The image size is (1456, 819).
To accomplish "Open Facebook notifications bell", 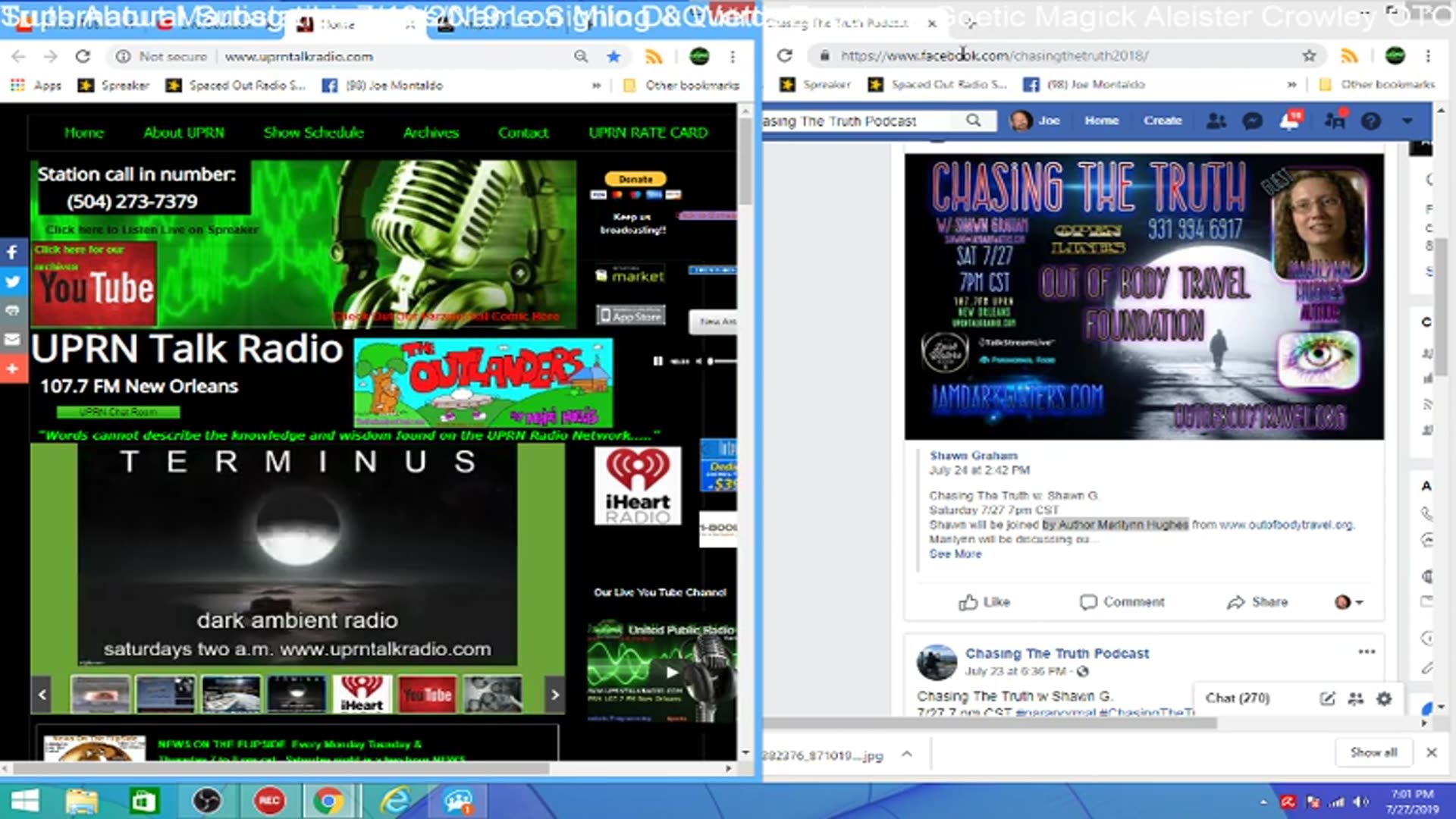I will (1290, 121).
